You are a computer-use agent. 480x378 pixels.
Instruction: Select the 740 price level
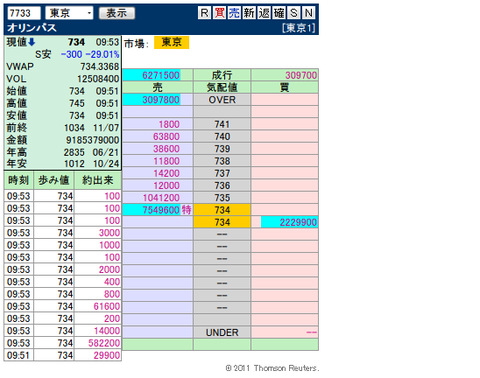point(222,137)
